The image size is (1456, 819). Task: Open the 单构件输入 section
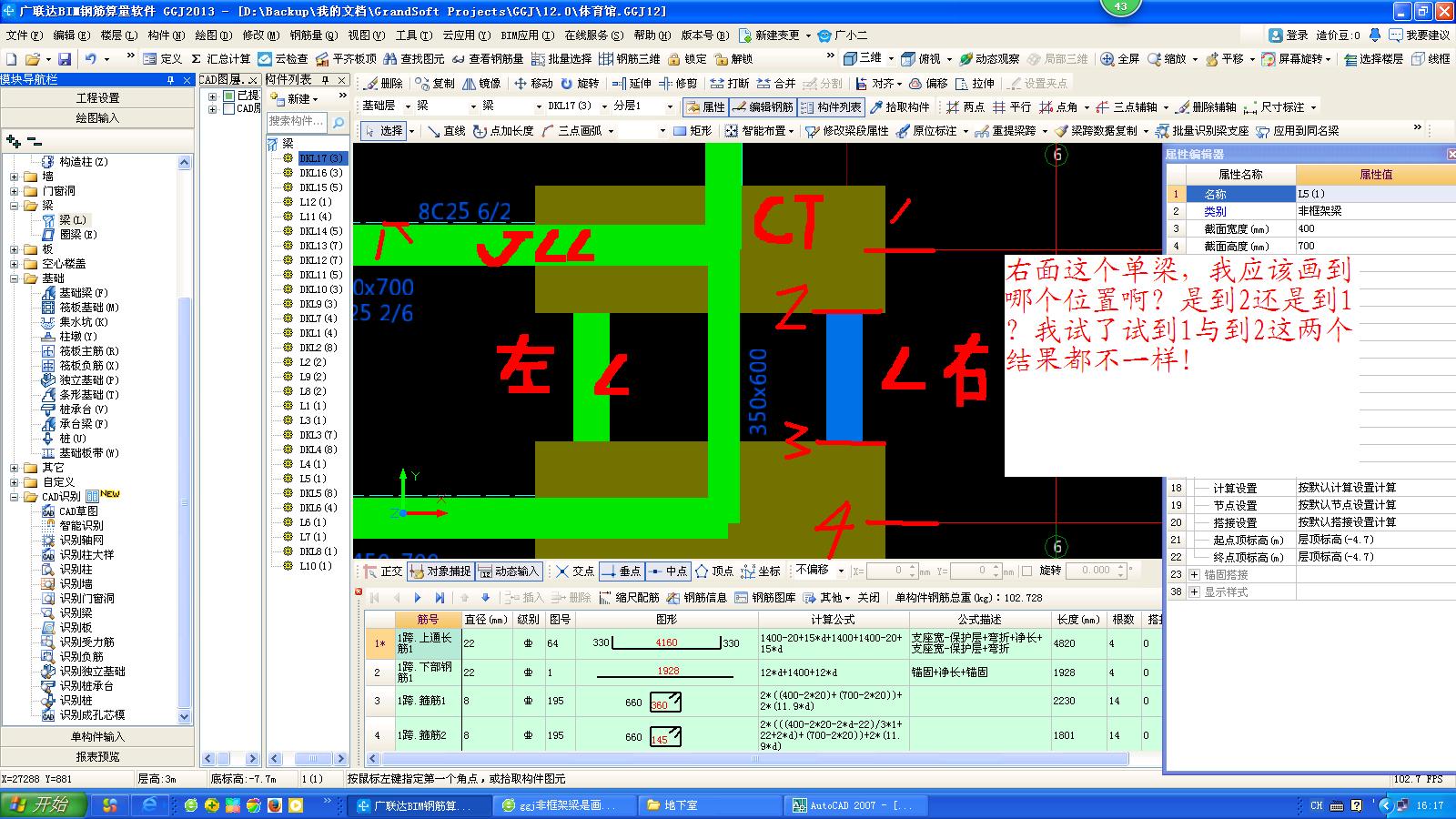pyautogui.click(x=97, y=736)
